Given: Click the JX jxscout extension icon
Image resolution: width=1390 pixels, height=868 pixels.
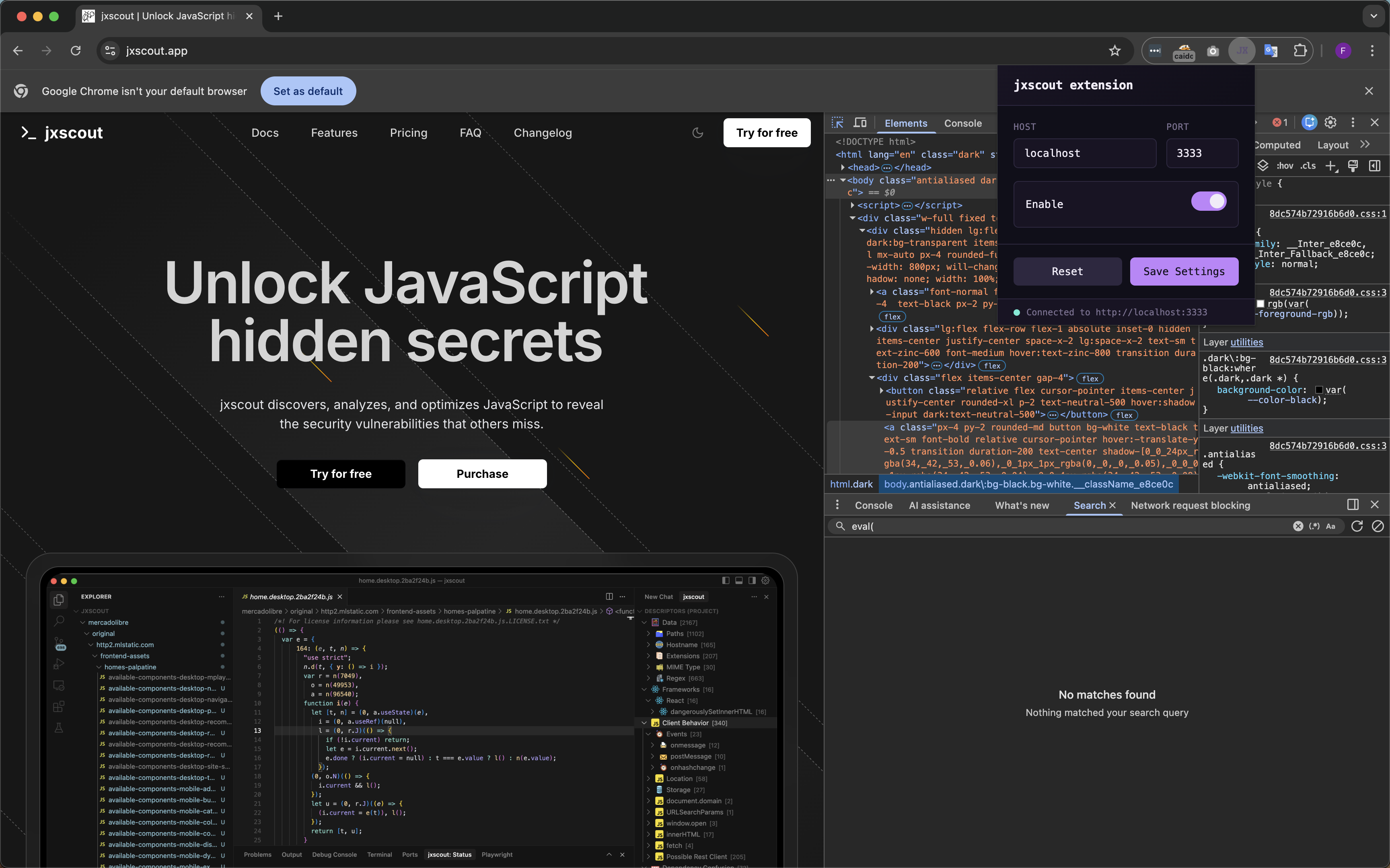Looking at the screenshot, I should [x=1242, y=51].
